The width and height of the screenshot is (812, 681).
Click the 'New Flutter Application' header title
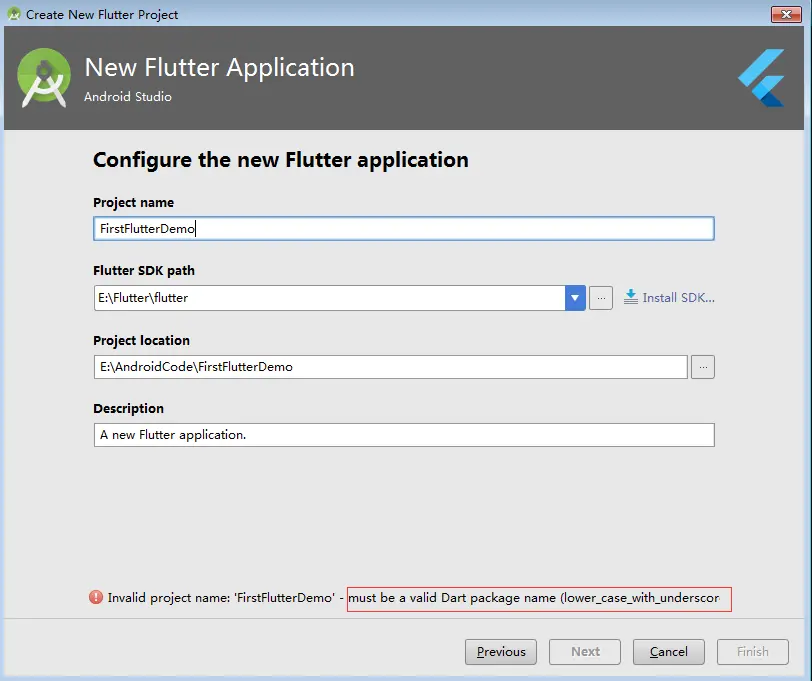pyautogui.click(x=220, y=67)
